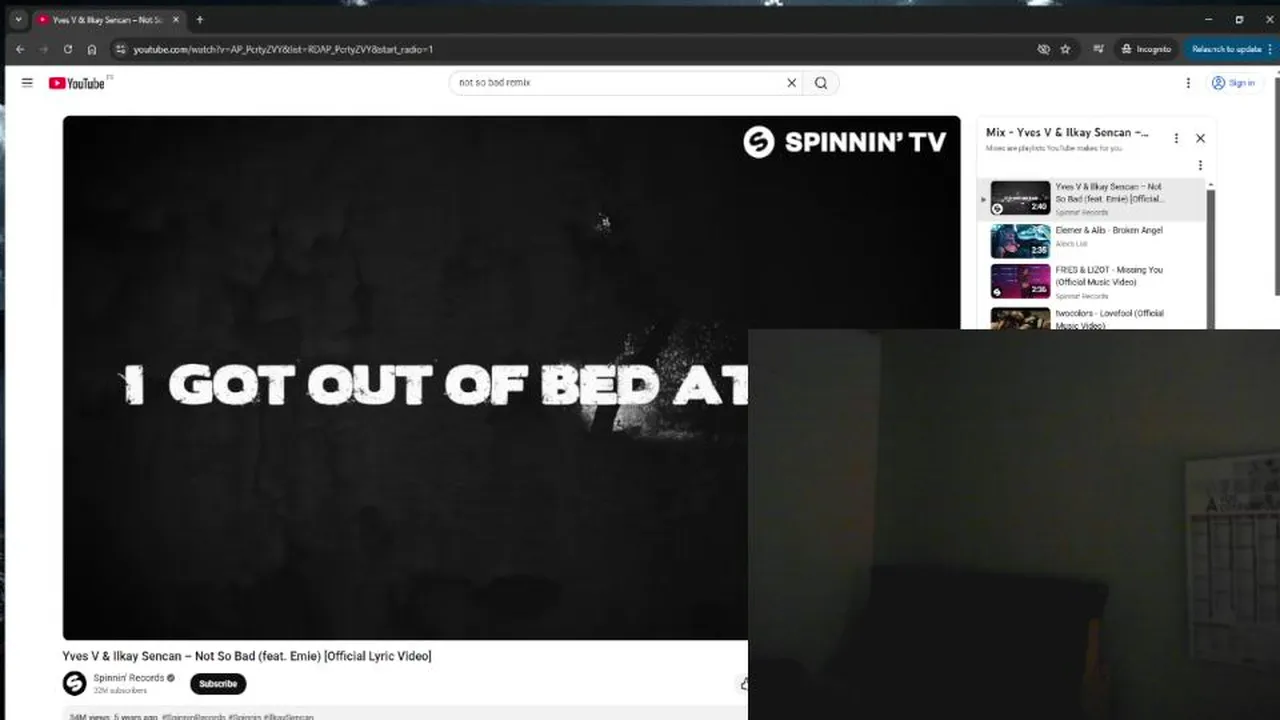This screenshot has width=1280, height=720.
Task: Click Broken Angel thumbnail in playlist
Action: coord(1020,241)
